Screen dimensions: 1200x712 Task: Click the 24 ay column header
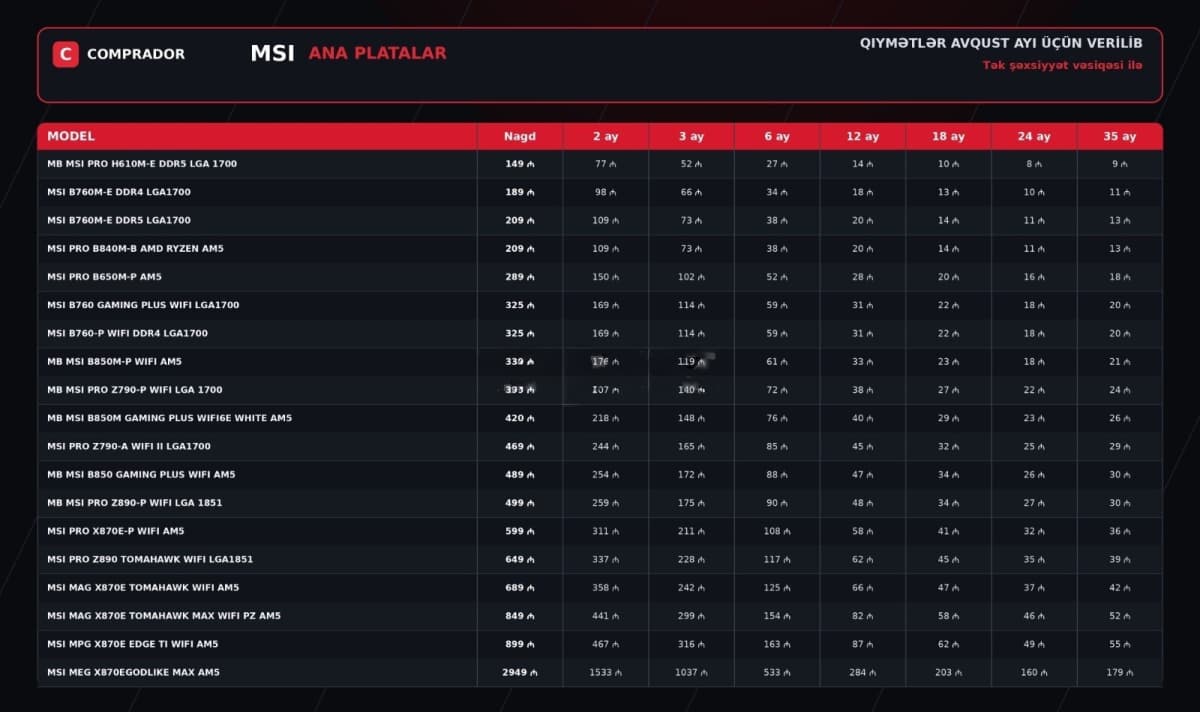(x=1034, y=136)
